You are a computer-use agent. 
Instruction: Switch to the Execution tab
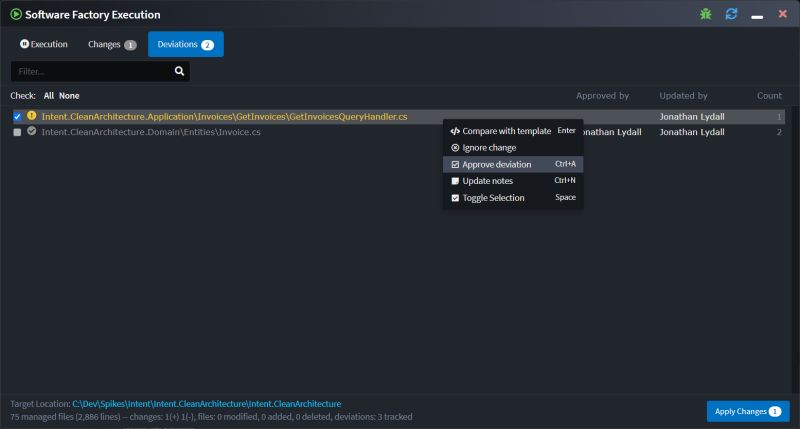[x=44, y=44]
